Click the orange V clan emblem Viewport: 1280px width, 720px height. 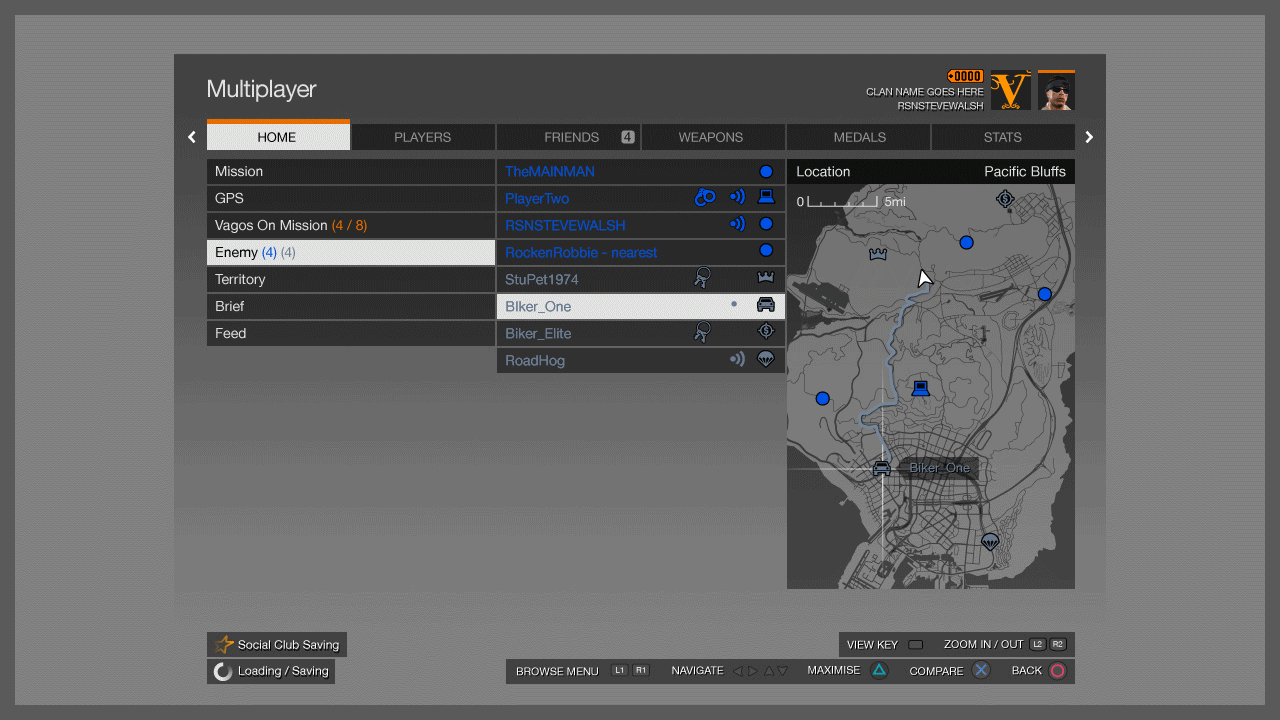pyautogui.click(x=1010, y=91)
